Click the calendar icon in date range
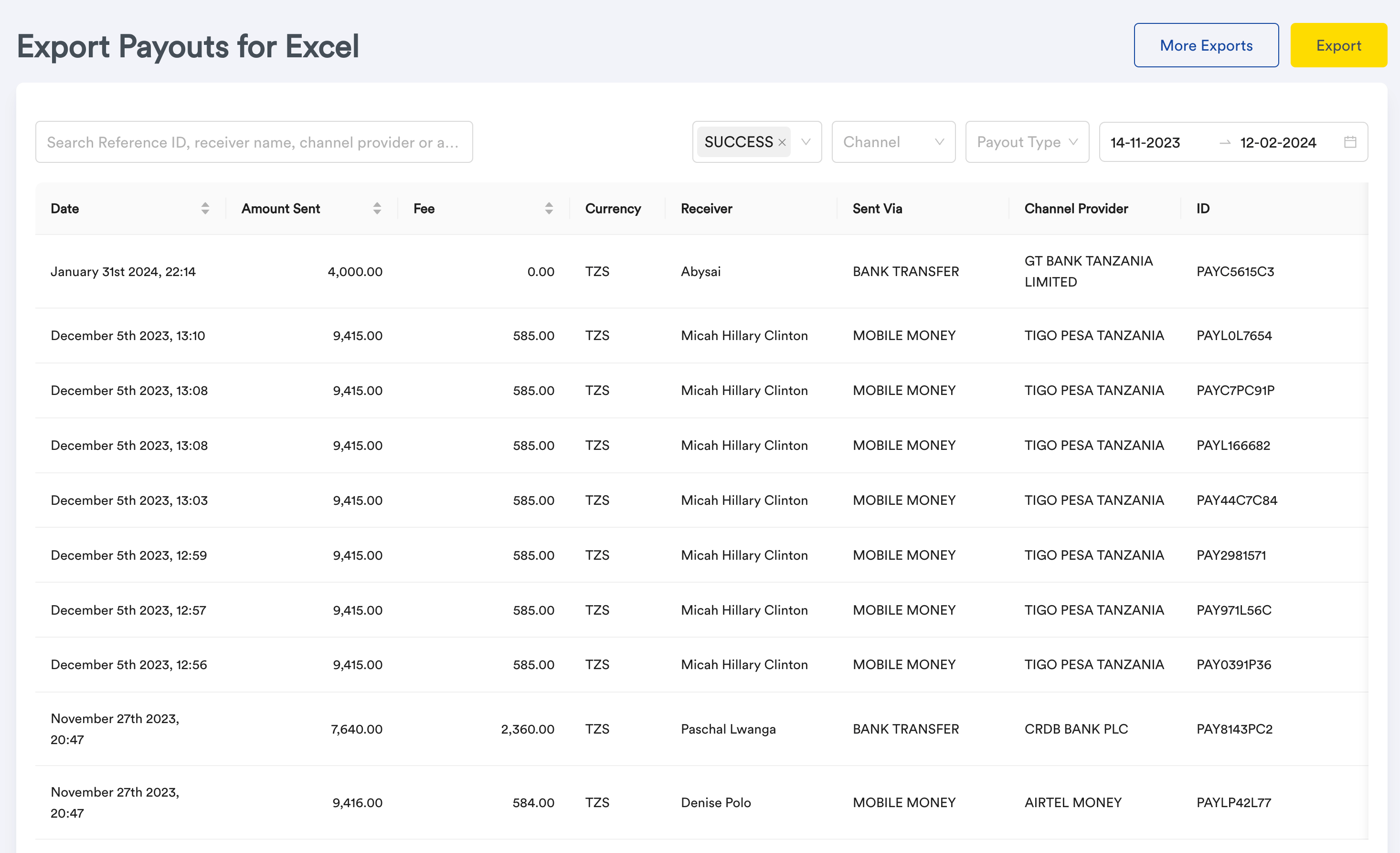This screenshot has width=1400, height=853. pyautogui.click(x=1350, y=142)
